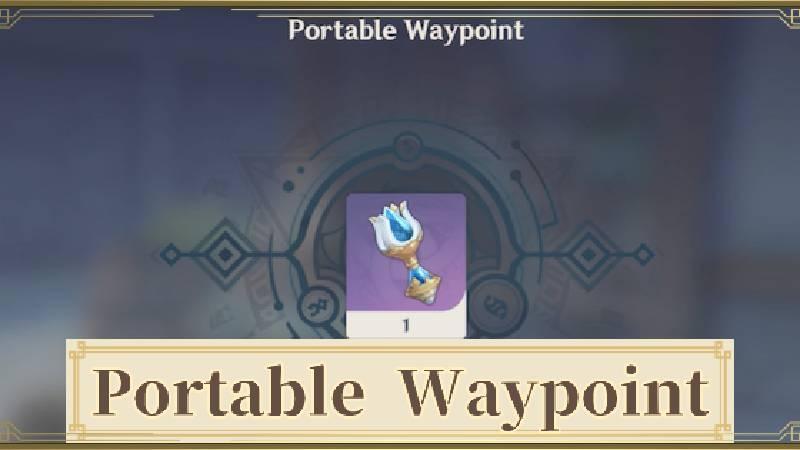The width and height of the screenshot is (800, 450).
Task: Click the small hollow diamond at far right
Action: pyautogui.click(x=643, y=254)
